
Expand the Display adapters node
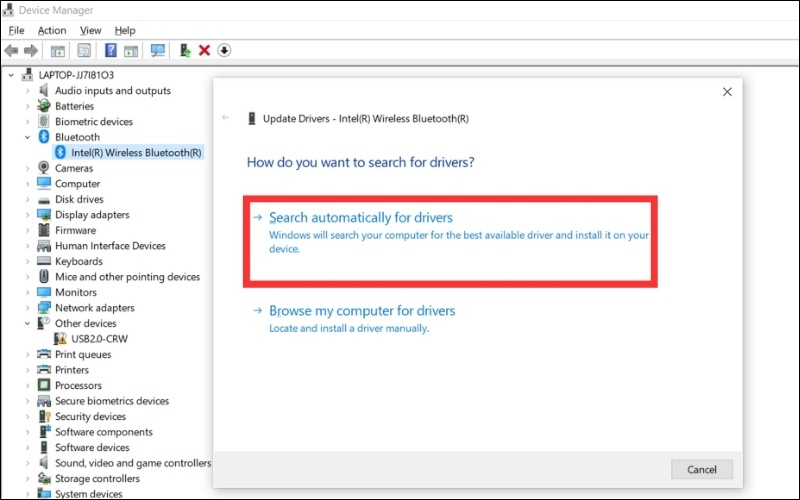(x=27, y=215)
